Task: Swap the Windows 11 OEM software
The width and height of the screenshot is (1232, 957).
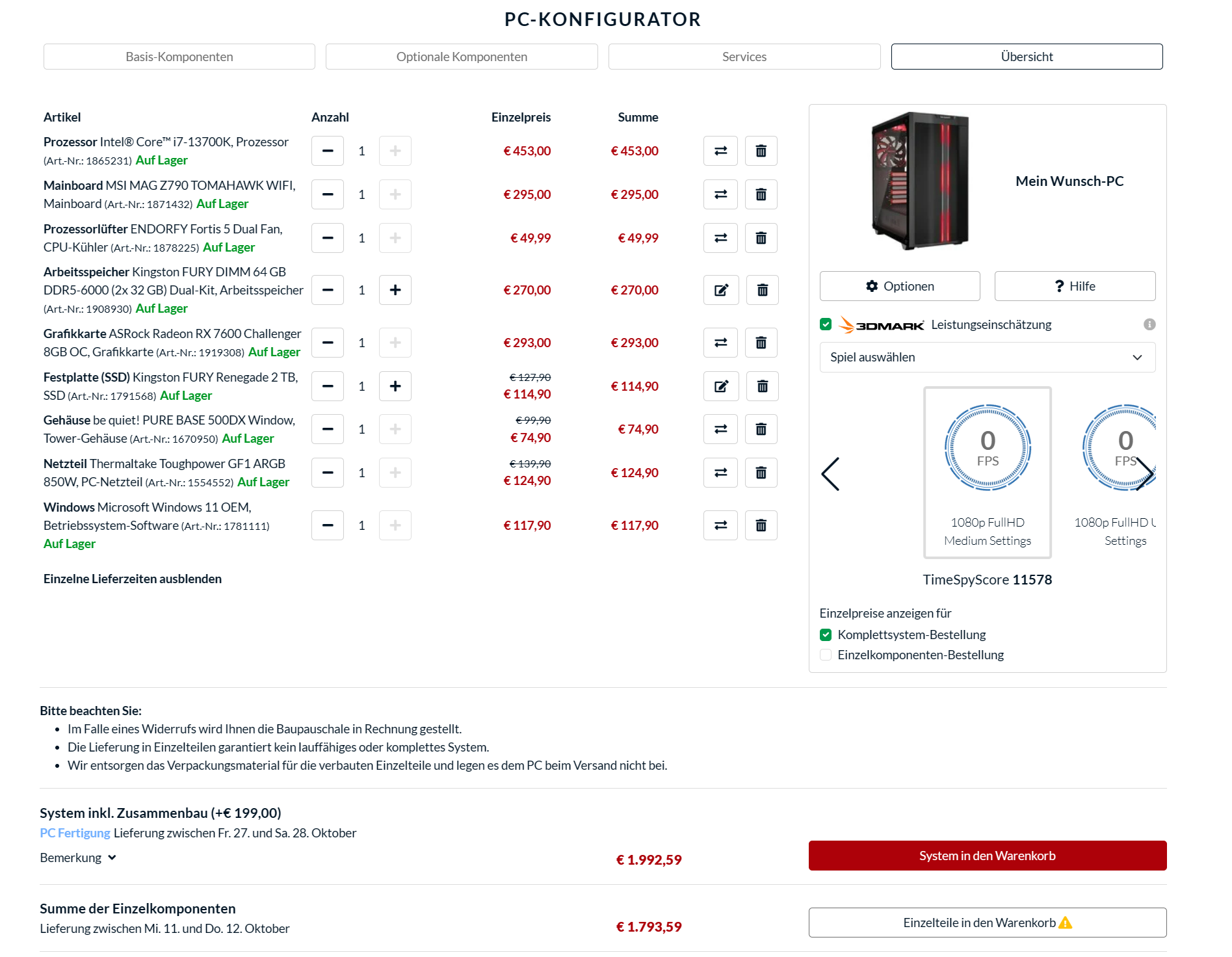Action: pos(720,525)
